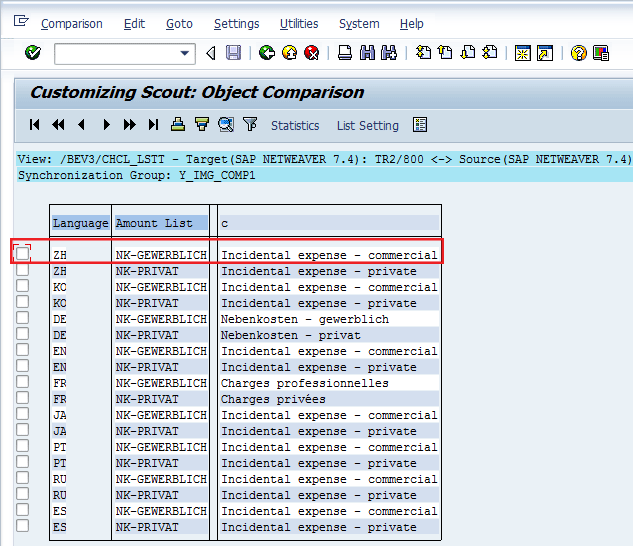
Task: Open the Comparison menu
Action: (x=71, y=23)
